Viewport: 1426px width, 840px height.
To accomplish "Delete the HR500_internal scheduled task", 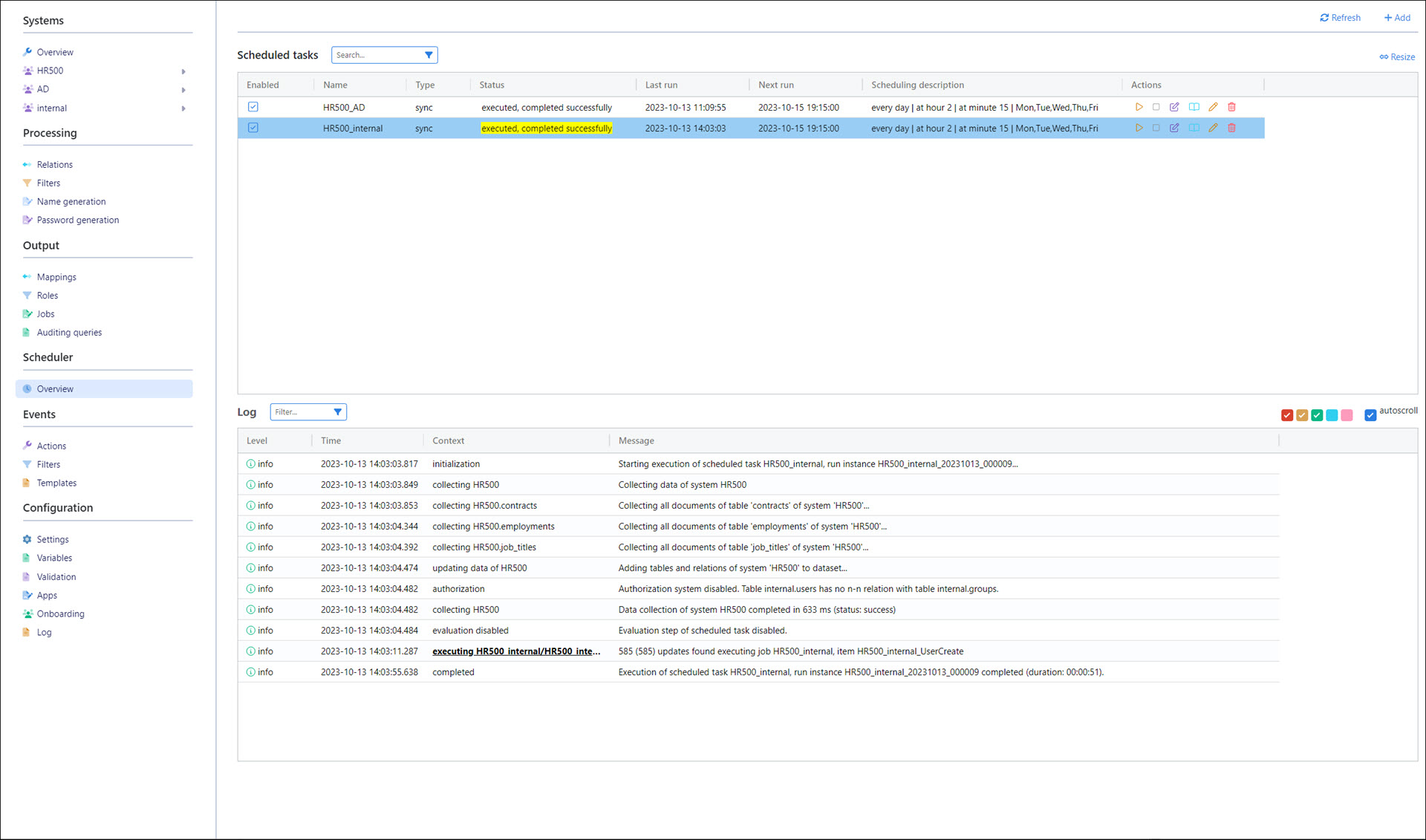I will 1231,128.
